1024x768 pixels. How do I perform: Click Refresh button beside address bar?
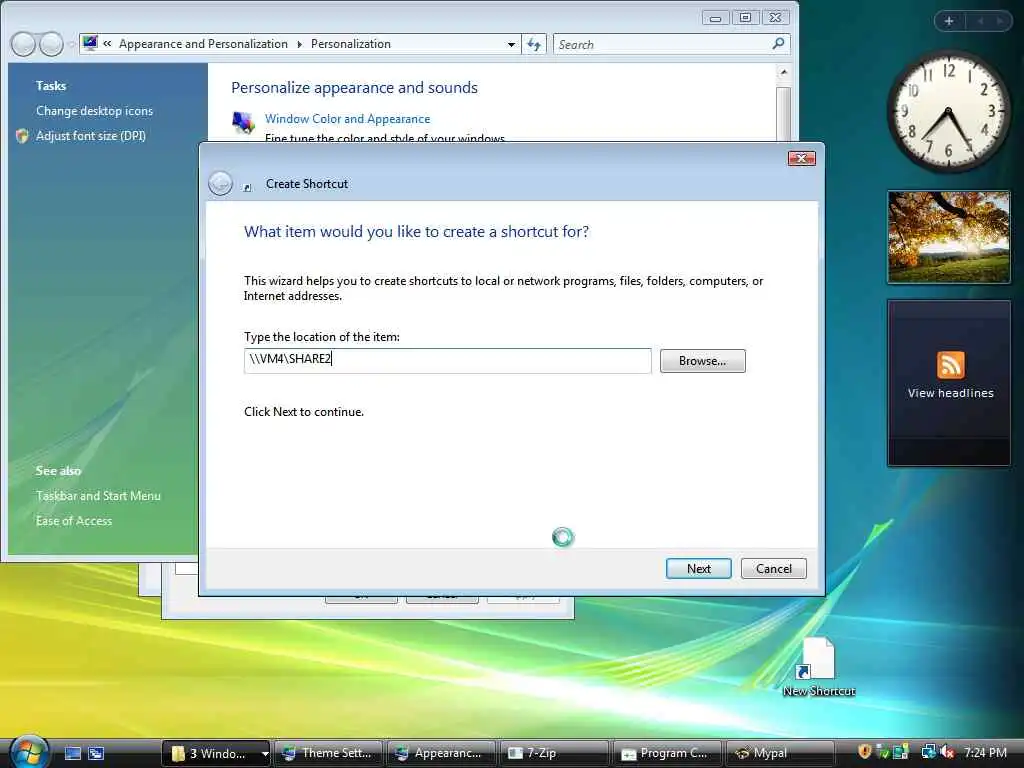tap(534, 44)
